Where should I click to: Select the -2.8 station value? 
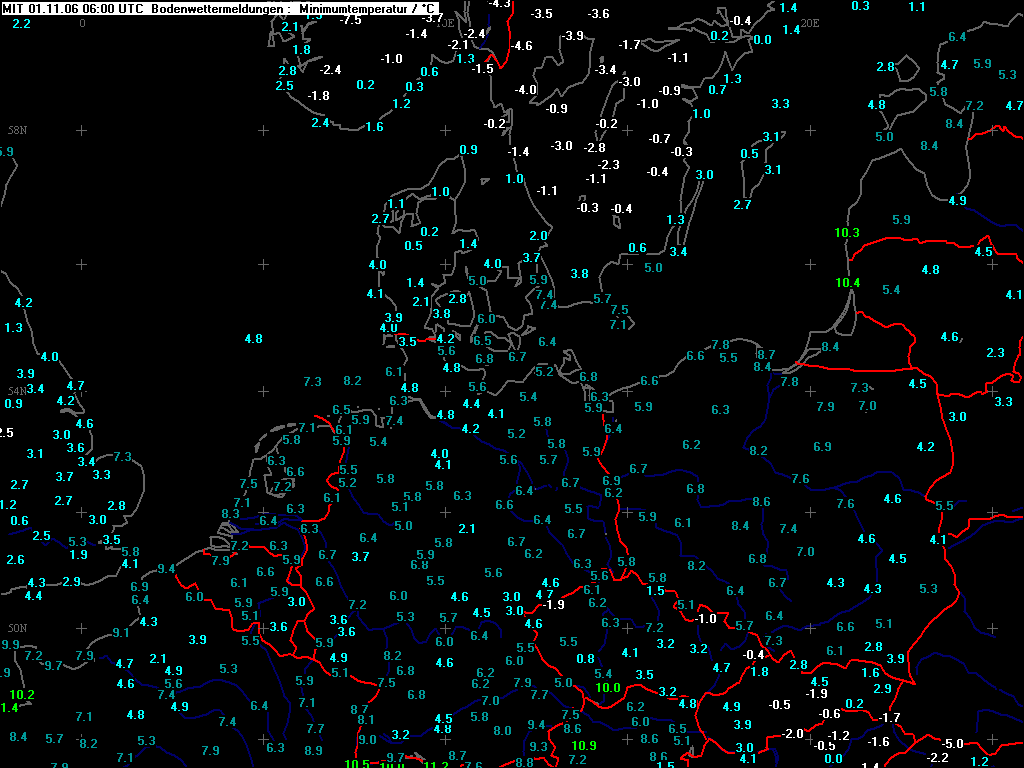[x=594, y=148]
